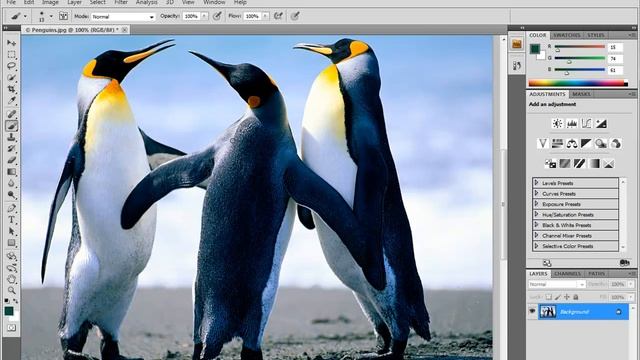Open the Opacity dropdown arrow in options bar
Viewport: 640px width, 360px height.
click(x=204, y=16)
